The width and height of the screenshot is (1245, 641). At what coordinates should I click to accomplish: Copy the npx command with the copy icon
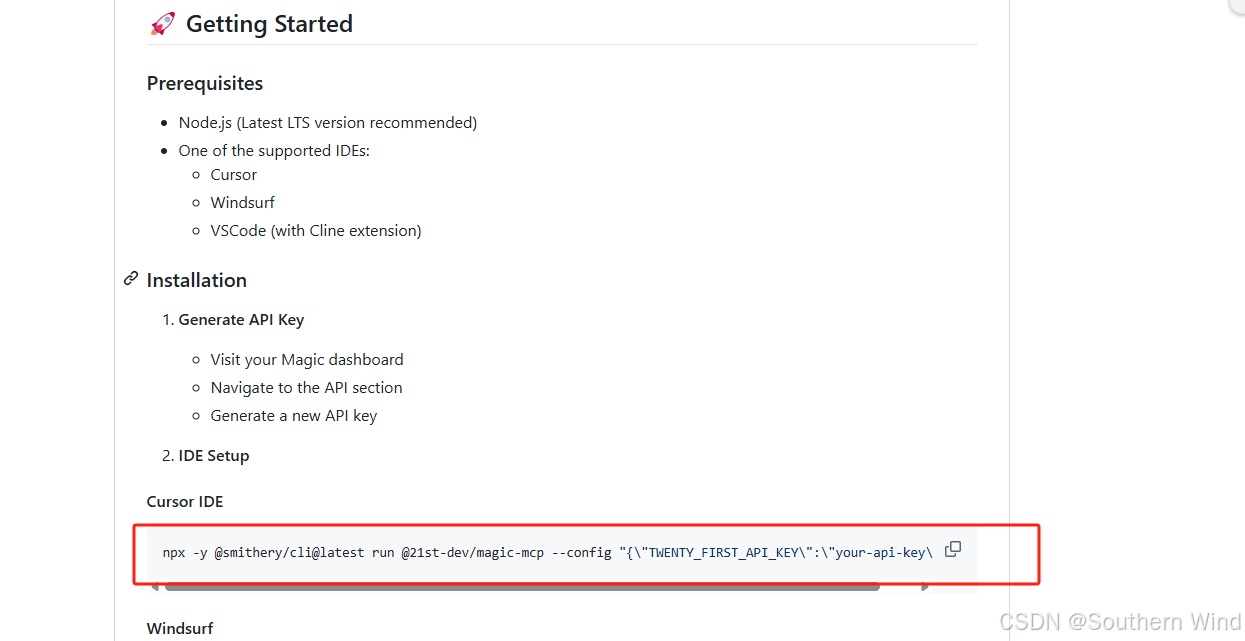tap(953, 549)
